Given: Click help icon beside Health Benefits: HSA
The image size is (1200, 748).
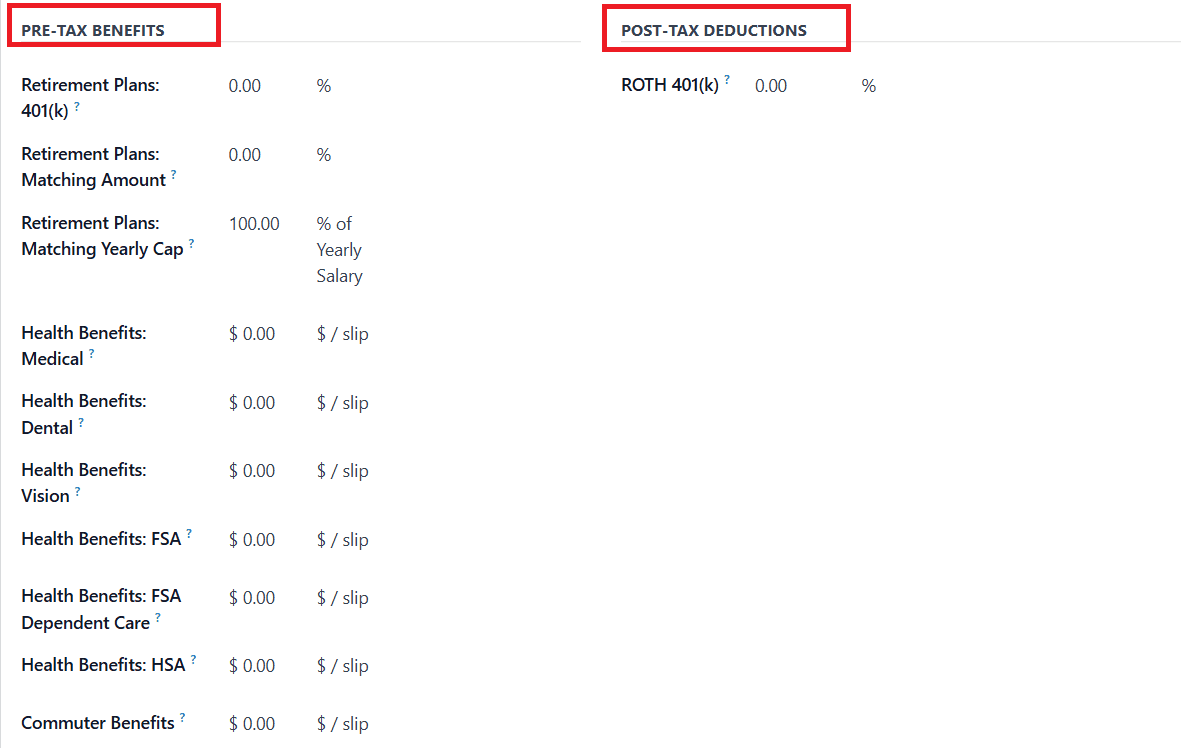Looking at the screenshot, I should [x=194, y=660].
